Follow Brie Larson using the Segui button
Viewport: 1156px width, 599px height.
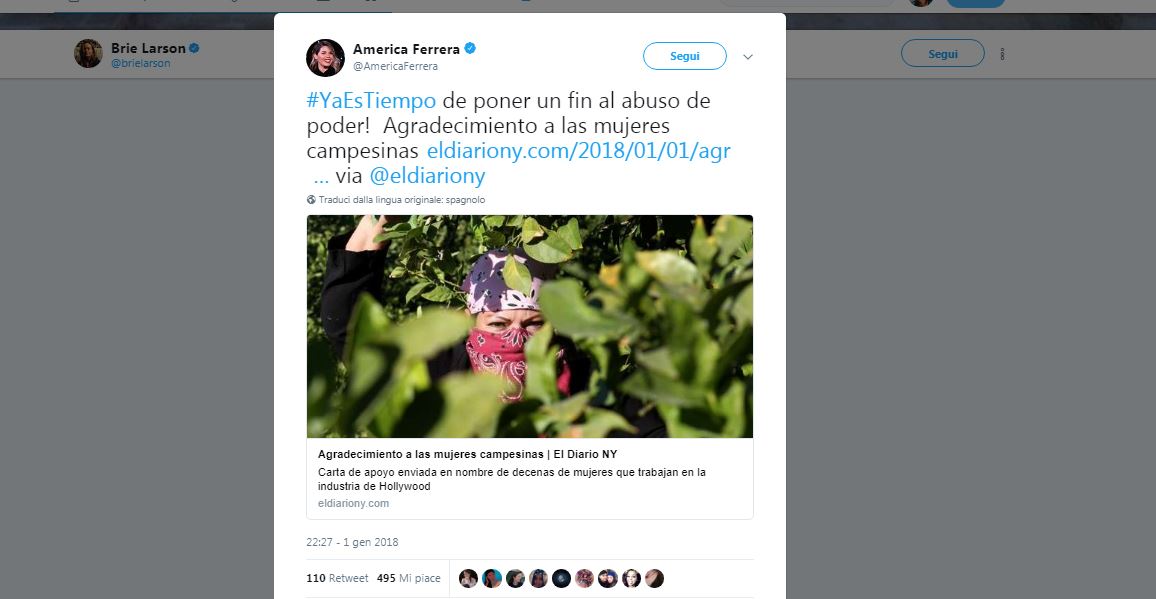click(943, 54)
